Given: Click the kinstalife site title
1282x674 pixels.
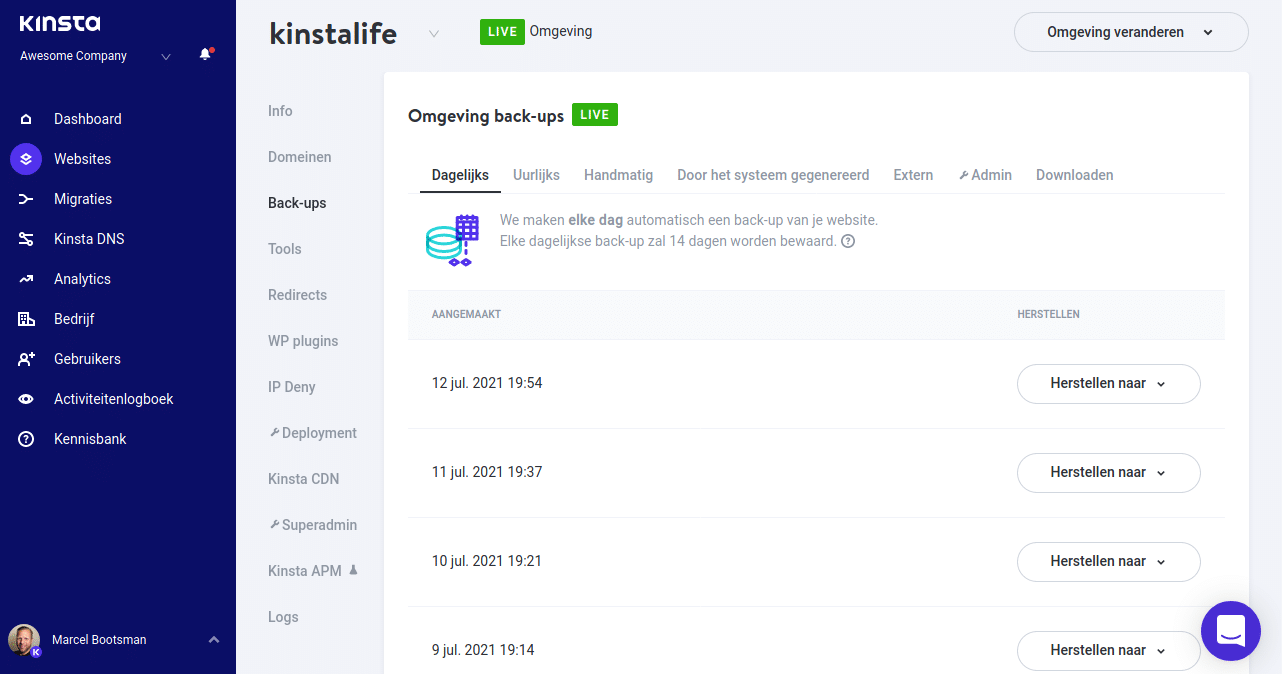Looking at the screenshot, I should point(333,33).
